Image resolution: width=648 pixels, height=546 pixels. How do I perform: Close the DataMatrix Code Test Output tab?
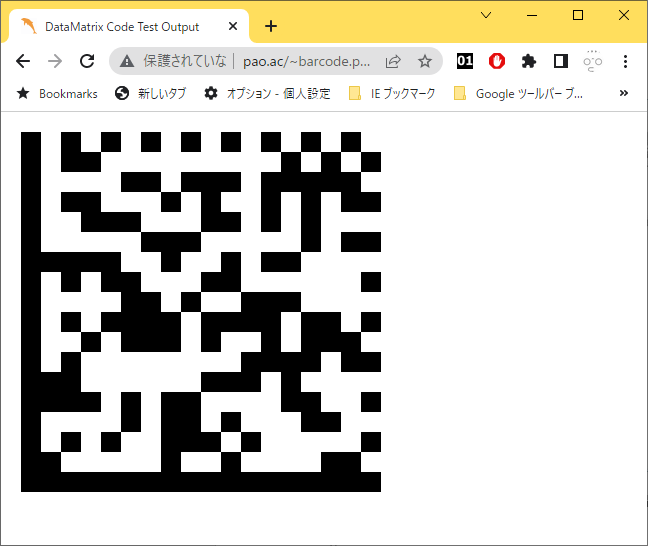point(233,26)
